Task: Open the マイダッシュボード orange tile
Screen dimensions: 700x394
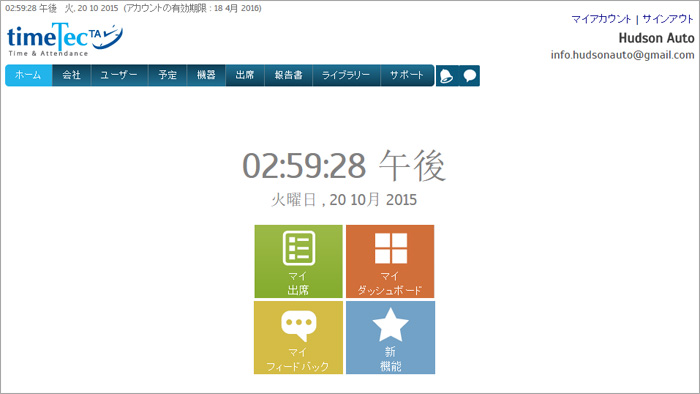Action: 390,261
